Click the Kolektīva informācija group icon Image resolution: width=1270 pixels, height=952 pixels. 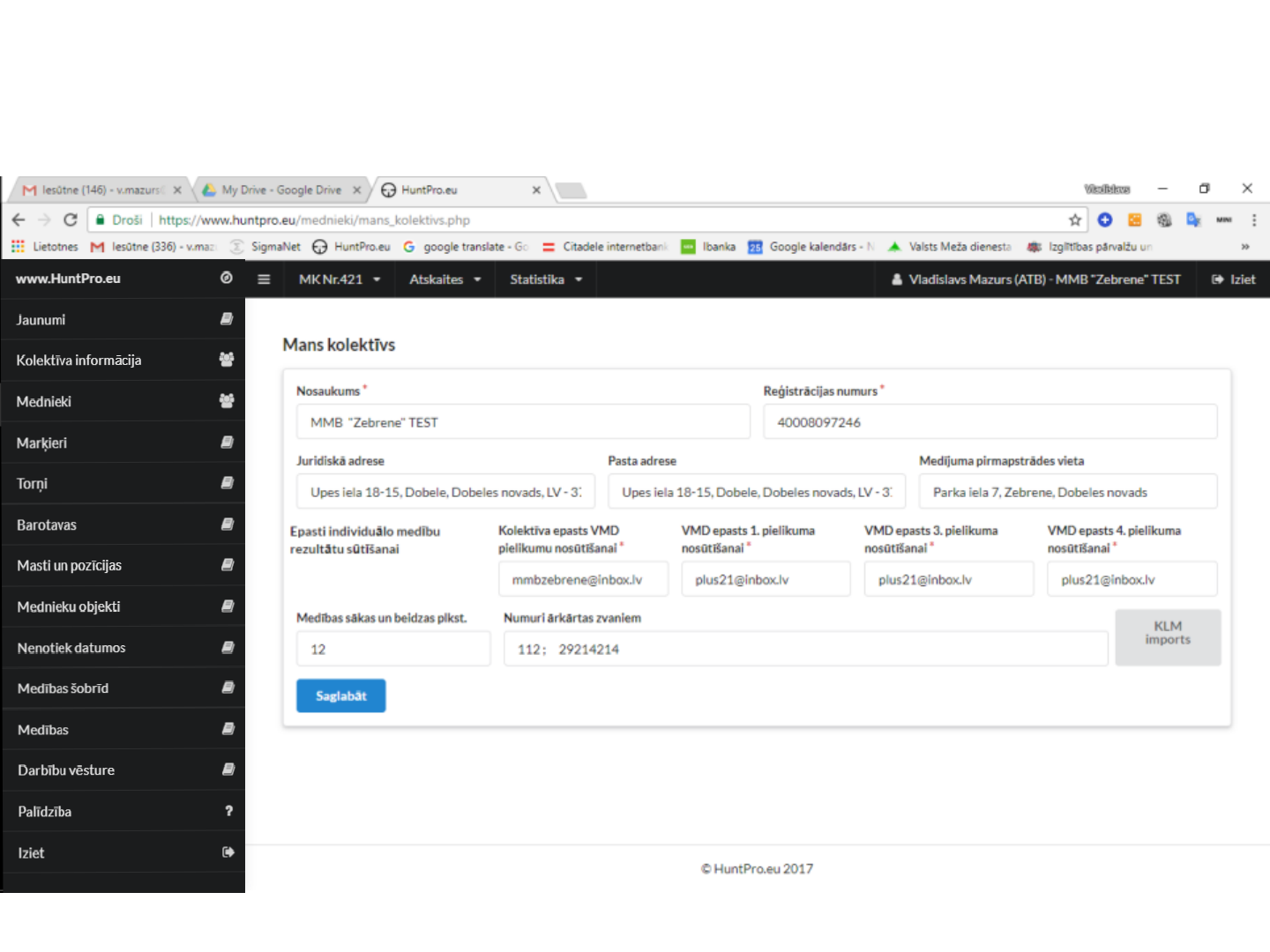[x=227, y=360]
